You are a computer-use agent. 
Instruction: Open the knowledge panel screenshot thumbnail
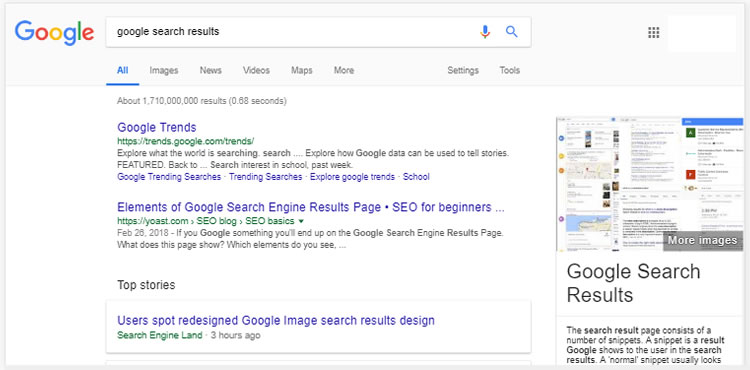(x=650, y=184)
